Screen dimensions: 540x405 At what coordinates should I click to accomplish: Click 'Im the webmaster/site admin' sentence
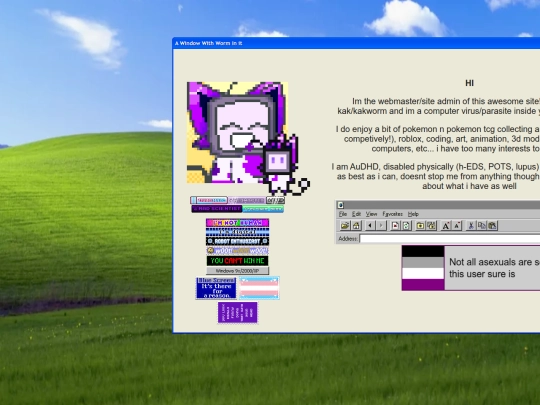coord(446,101)
